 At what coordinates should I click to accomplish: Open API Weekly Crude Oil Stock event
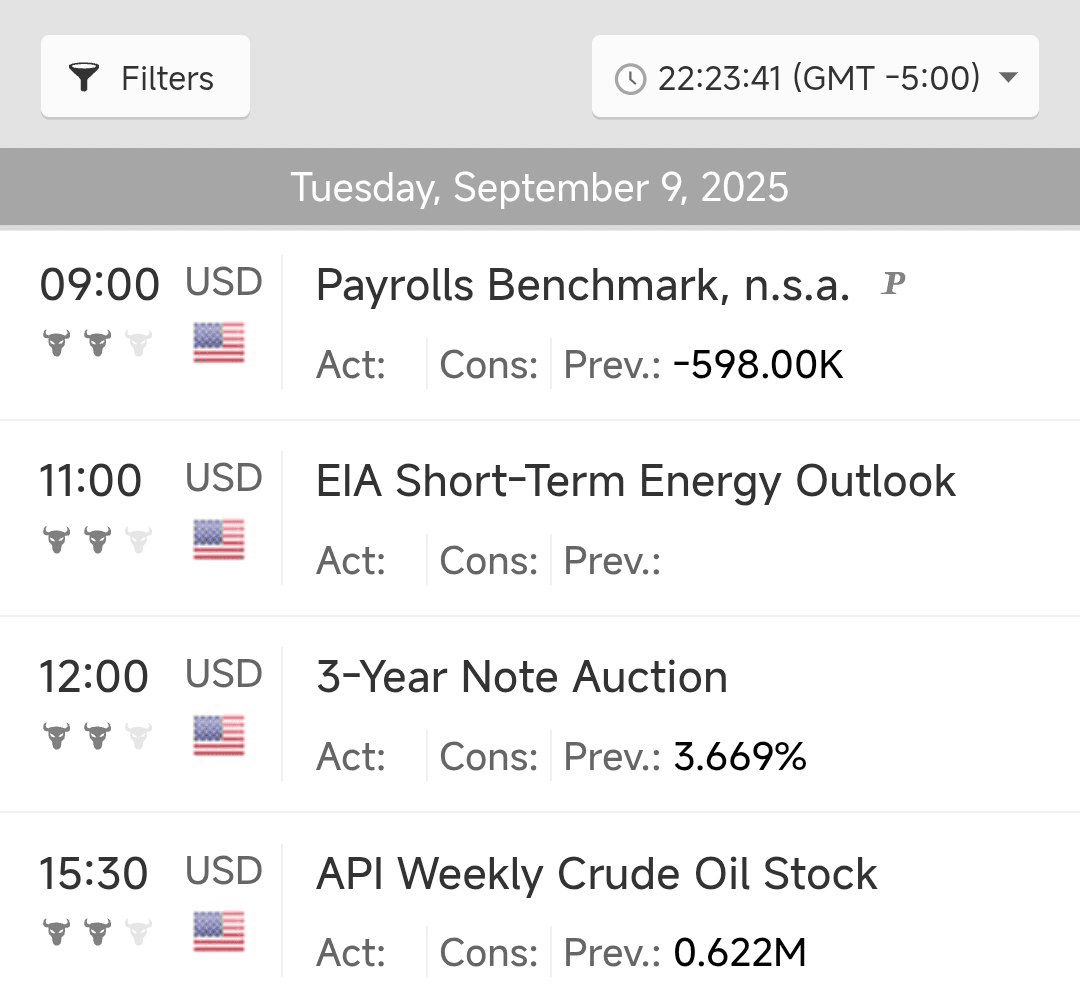tap(597, 874)
